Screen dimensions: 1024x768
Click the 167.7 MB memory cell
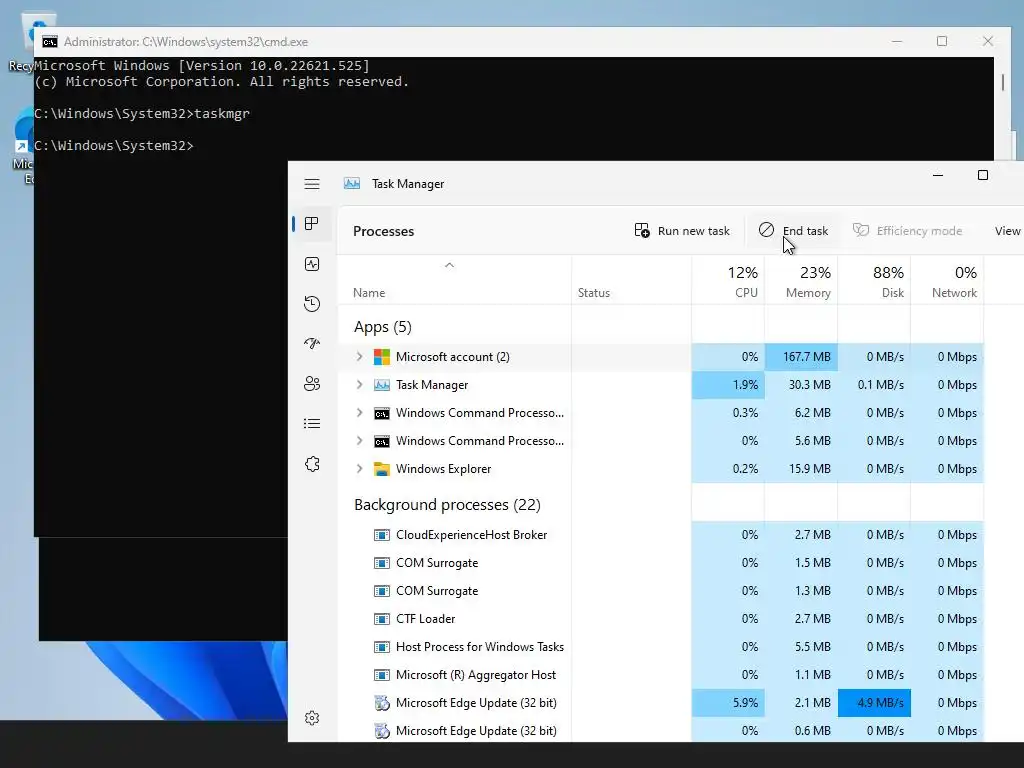click(x=801, y=357)
